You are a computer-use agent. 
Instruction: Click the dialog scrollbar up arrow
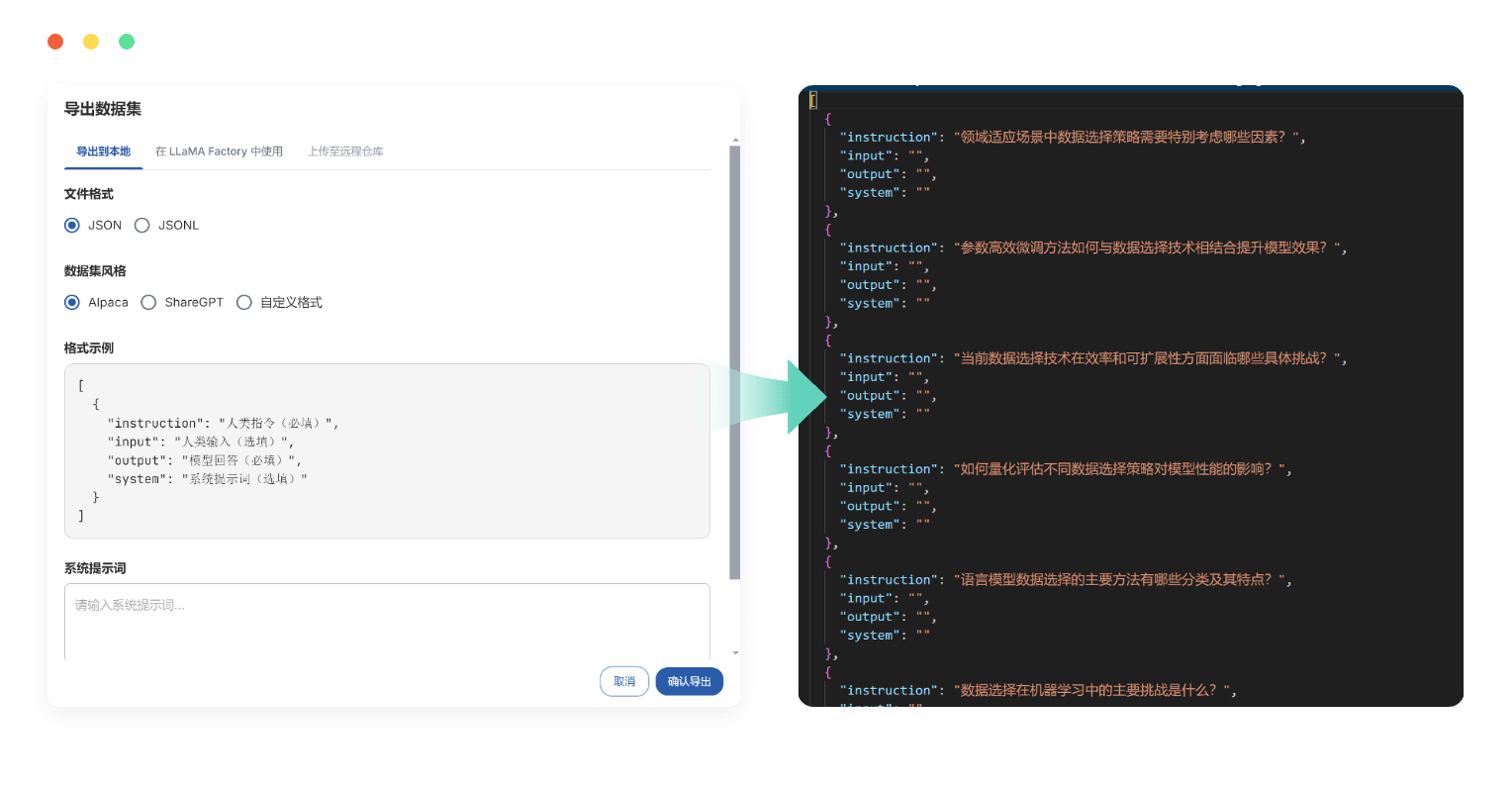[734, 141]
